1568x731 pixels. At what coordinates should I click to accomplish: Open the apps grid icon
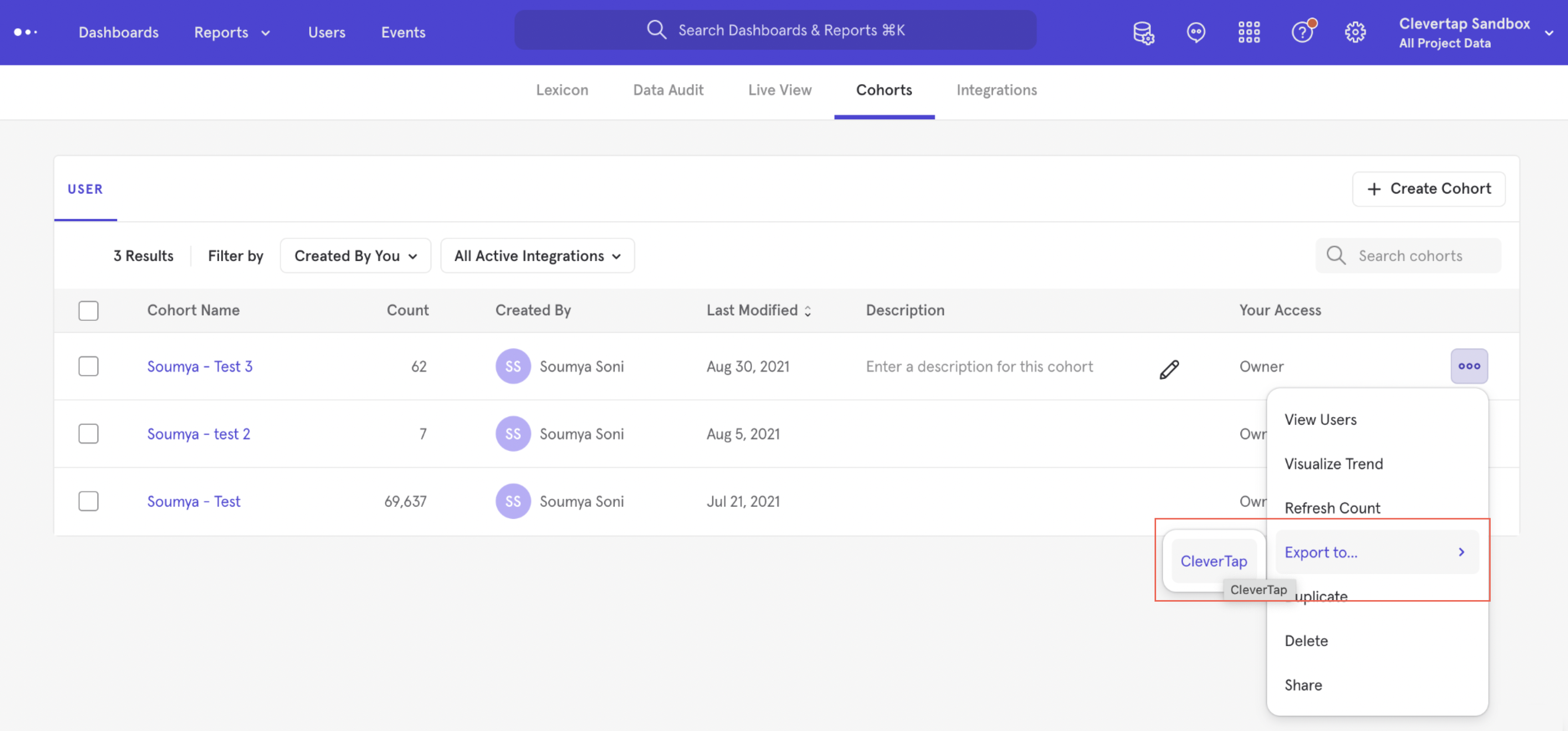[x=1248, y=32]
